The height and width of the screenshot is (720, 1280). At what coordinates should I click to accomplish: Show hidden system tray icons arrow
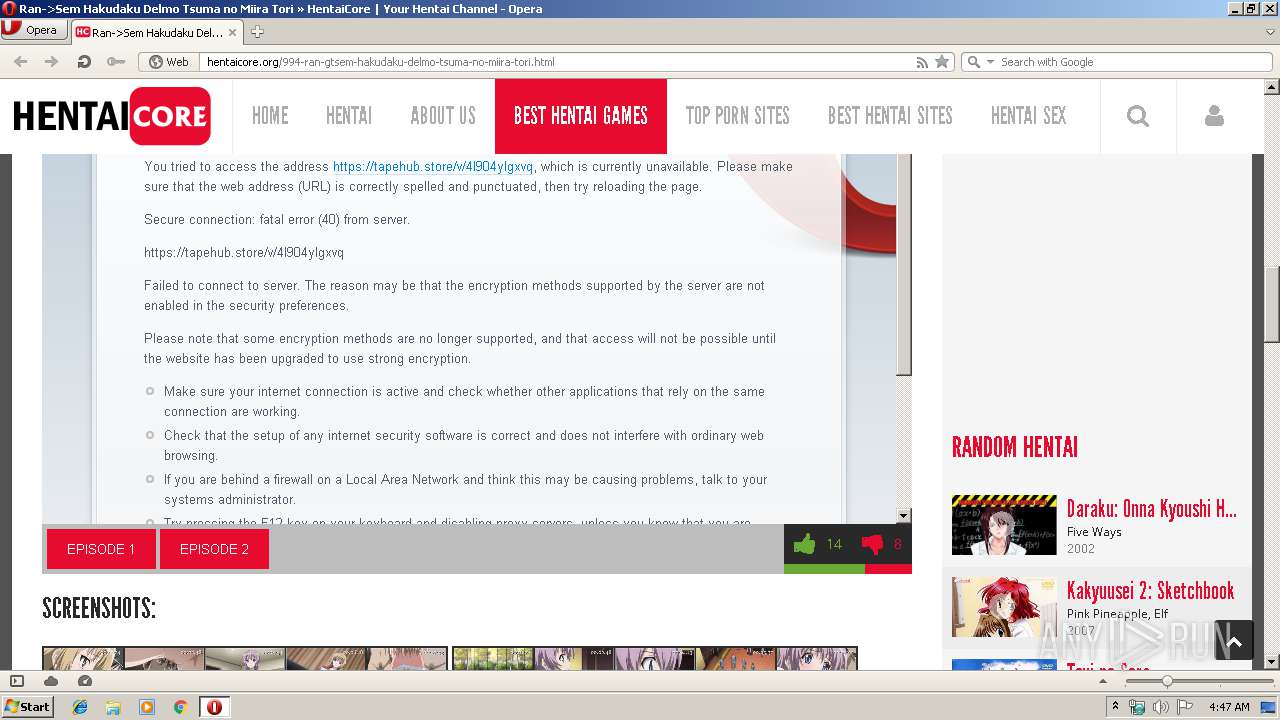(x=1116, y=707)
